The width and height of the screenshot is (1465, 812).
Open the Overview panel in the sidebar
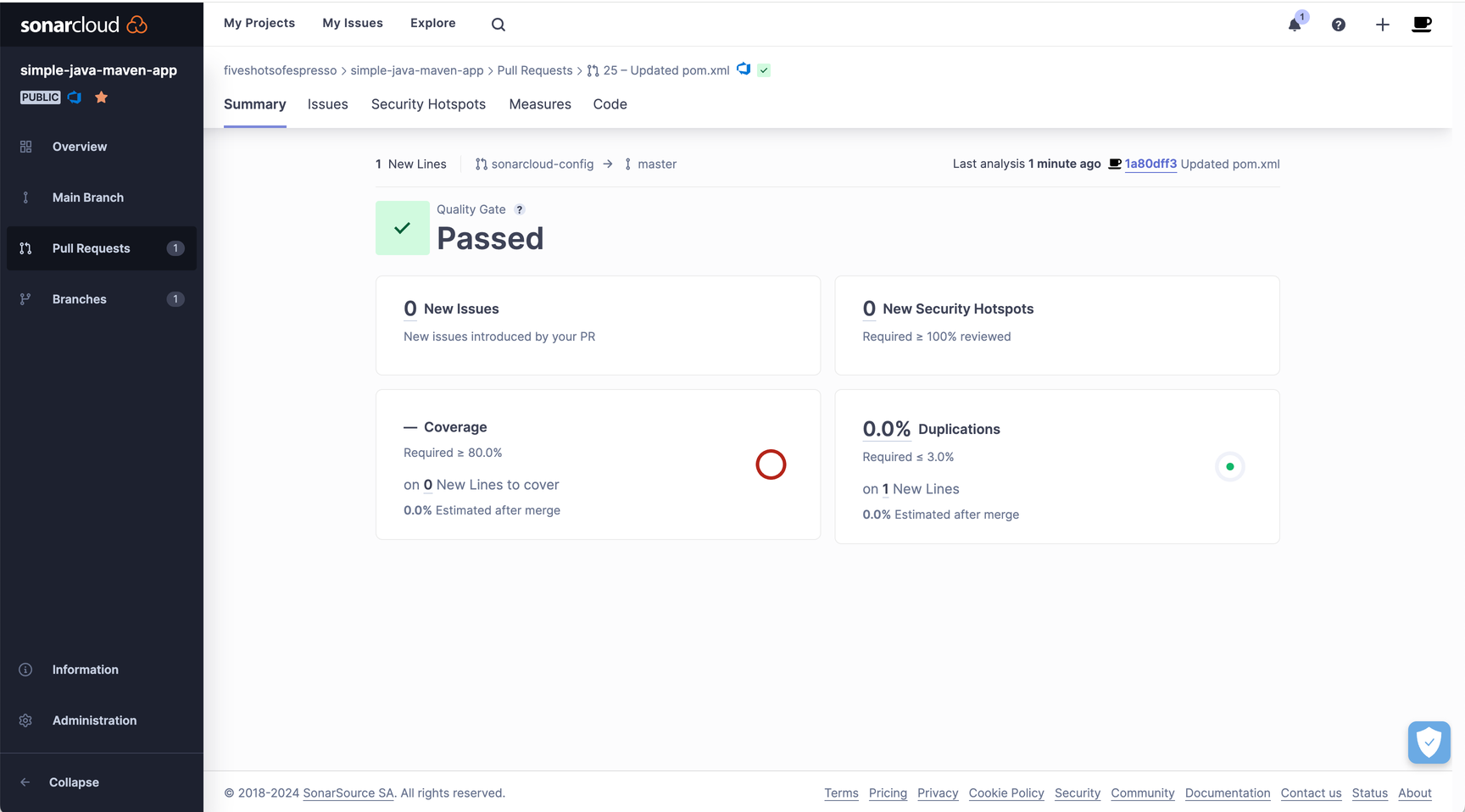coord(80,146)
